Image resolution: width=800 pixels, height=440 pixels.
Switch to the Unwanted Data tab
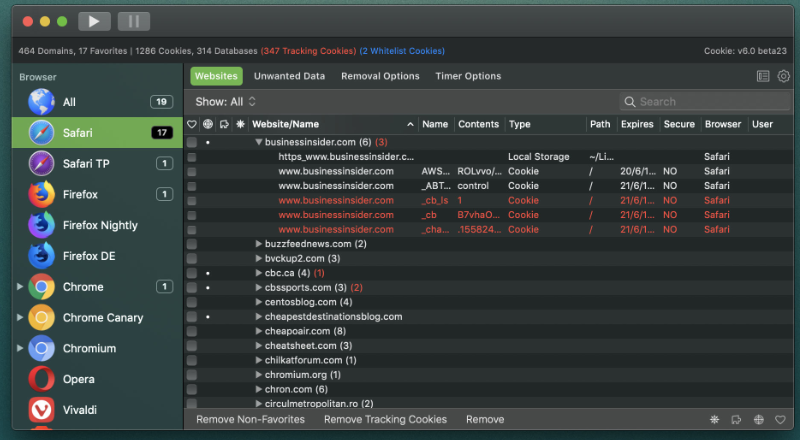click(x=289, y=76)
